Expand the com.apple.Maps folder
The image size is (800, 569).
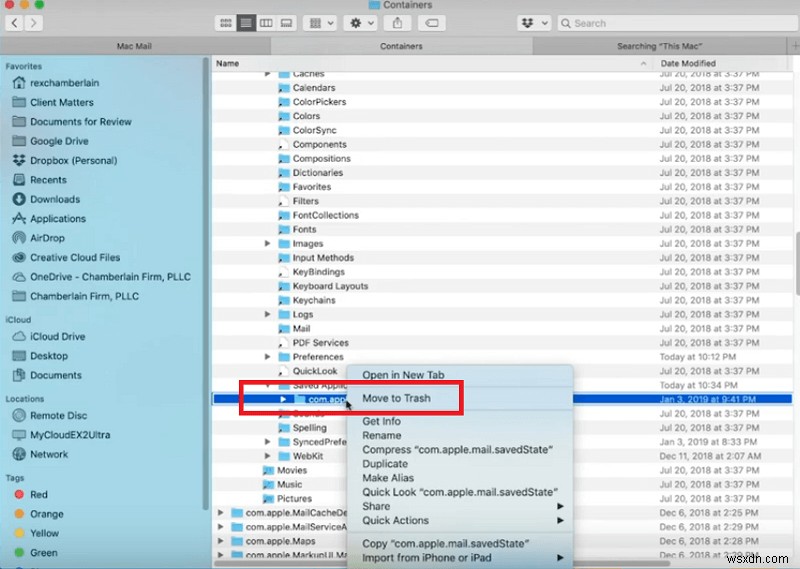coord(220,541)
